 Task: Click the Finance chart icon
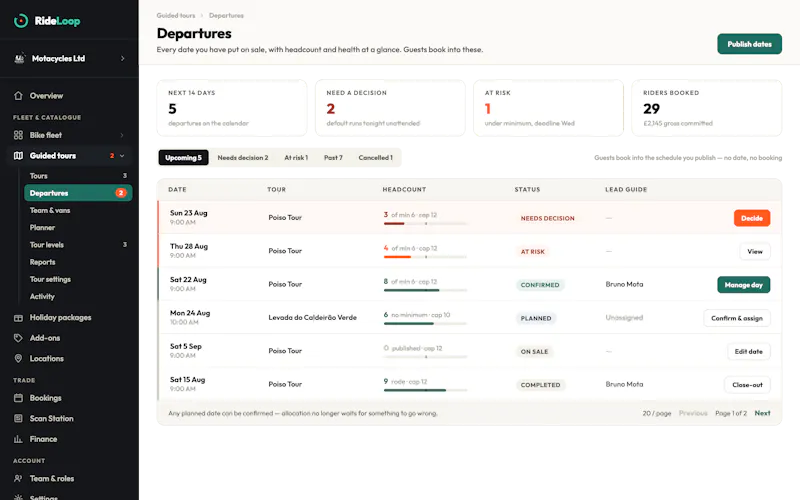coord(18,439)
